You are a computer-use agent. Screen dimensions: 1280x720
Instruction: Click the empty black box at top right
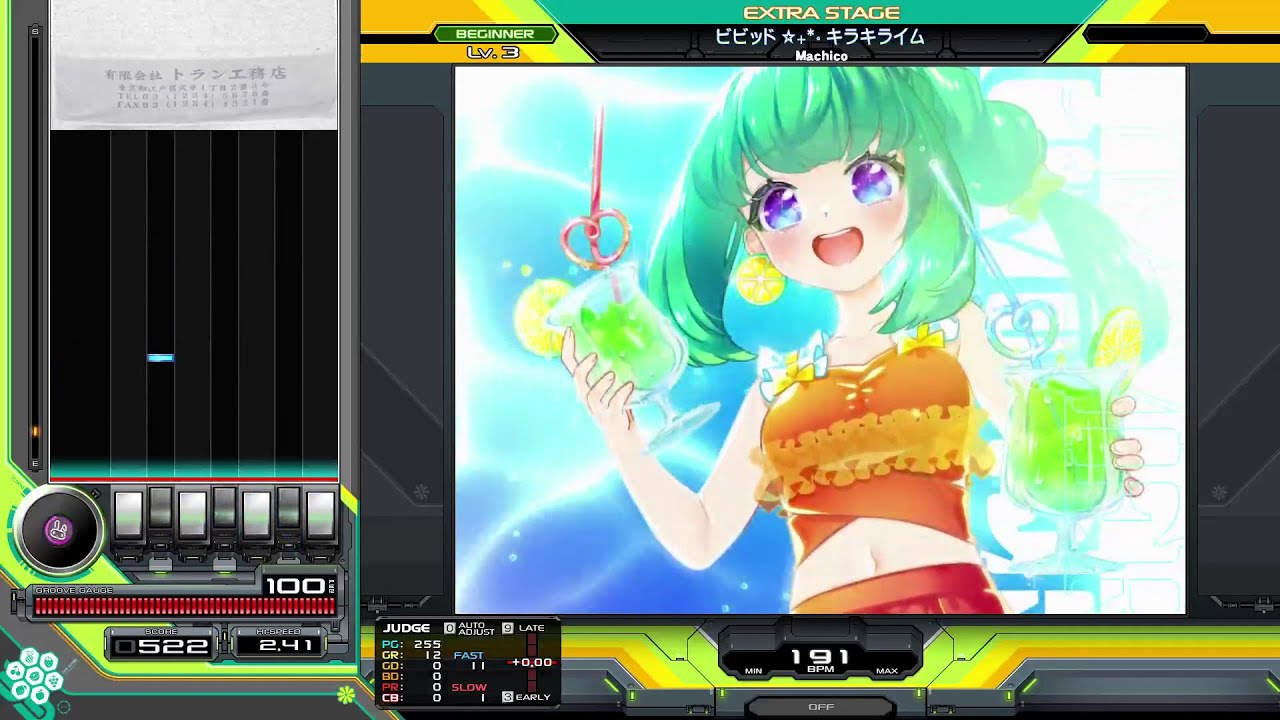1145,34
